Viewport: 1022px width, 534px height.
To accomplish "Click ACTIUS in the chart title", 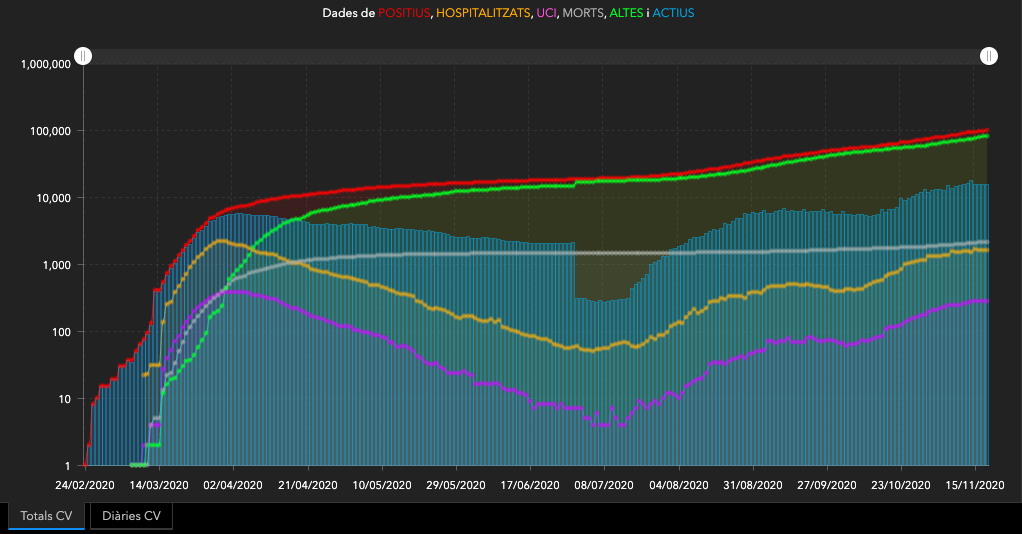I will [x=673, y=13].
